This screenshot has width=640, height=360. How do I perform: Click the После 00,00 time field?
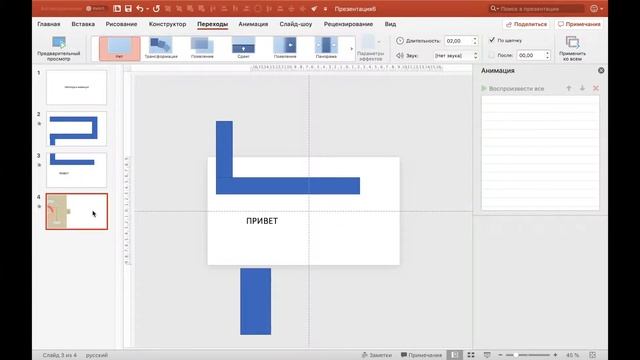(x=530, y=55)
